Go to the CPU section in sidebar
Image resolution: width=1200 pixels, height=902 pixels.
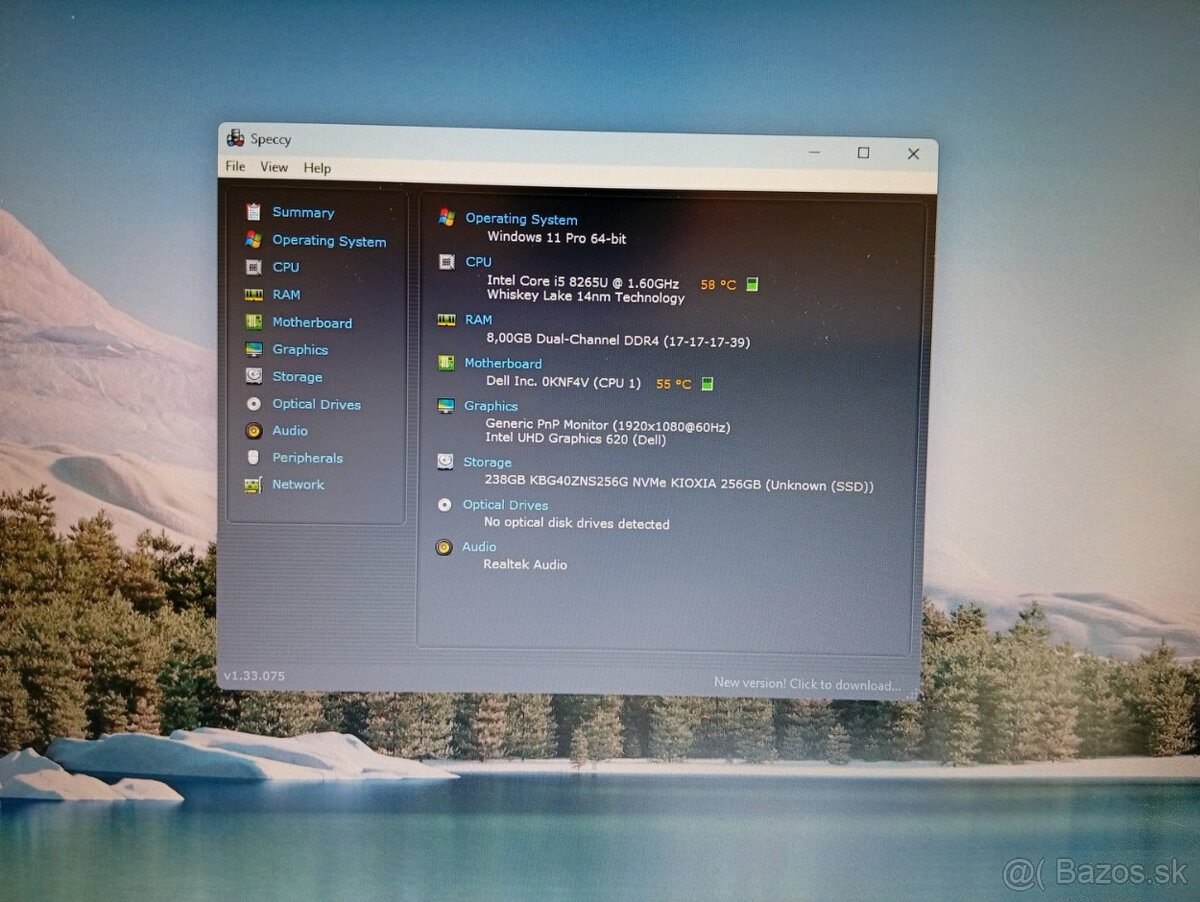[286, 267]
